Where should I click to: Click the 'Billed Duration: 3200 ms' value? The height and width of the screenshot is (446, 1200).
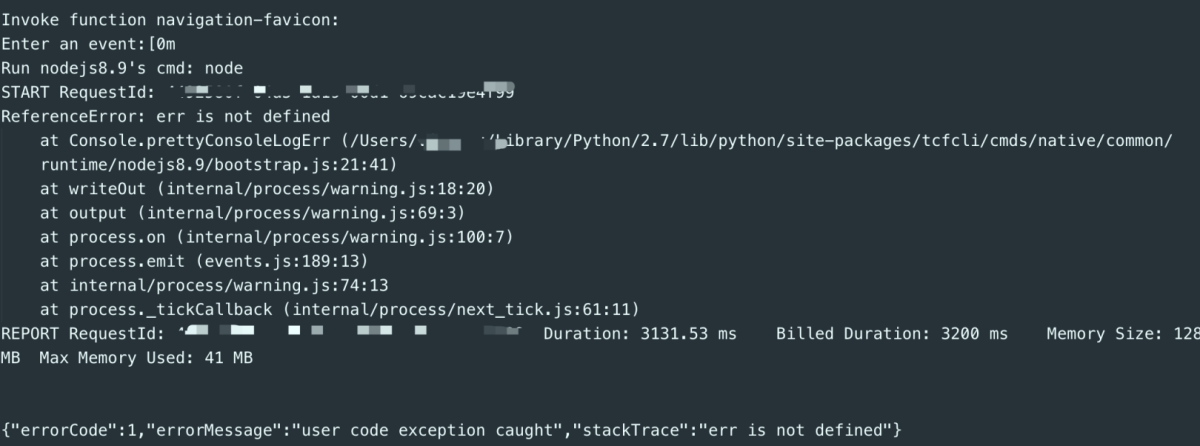click(892, 332)
